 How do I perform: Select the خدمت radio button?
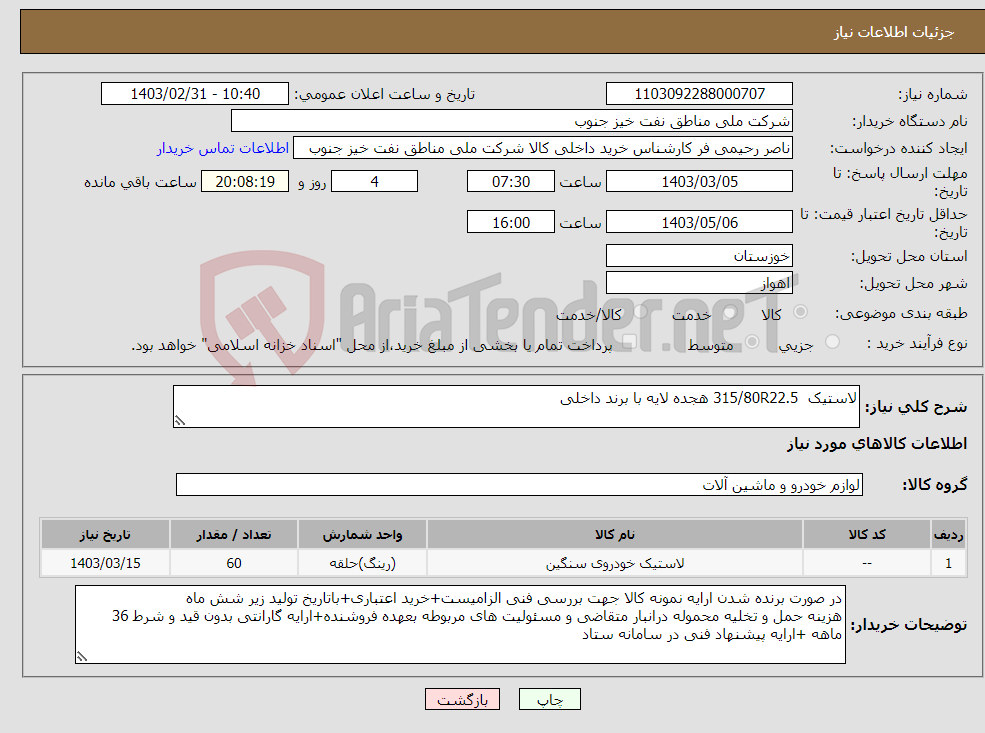[729, 312]
